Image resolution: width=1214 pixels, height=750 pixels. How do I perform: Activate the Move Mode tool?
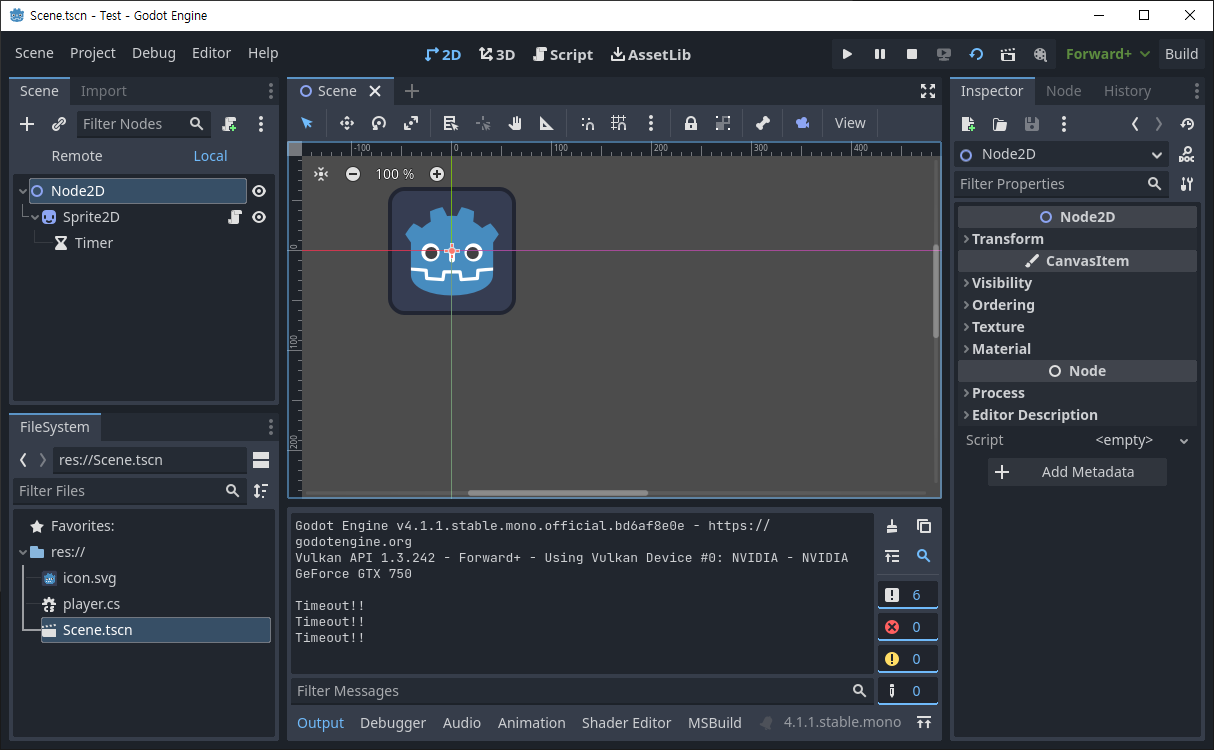coord(347,123)
